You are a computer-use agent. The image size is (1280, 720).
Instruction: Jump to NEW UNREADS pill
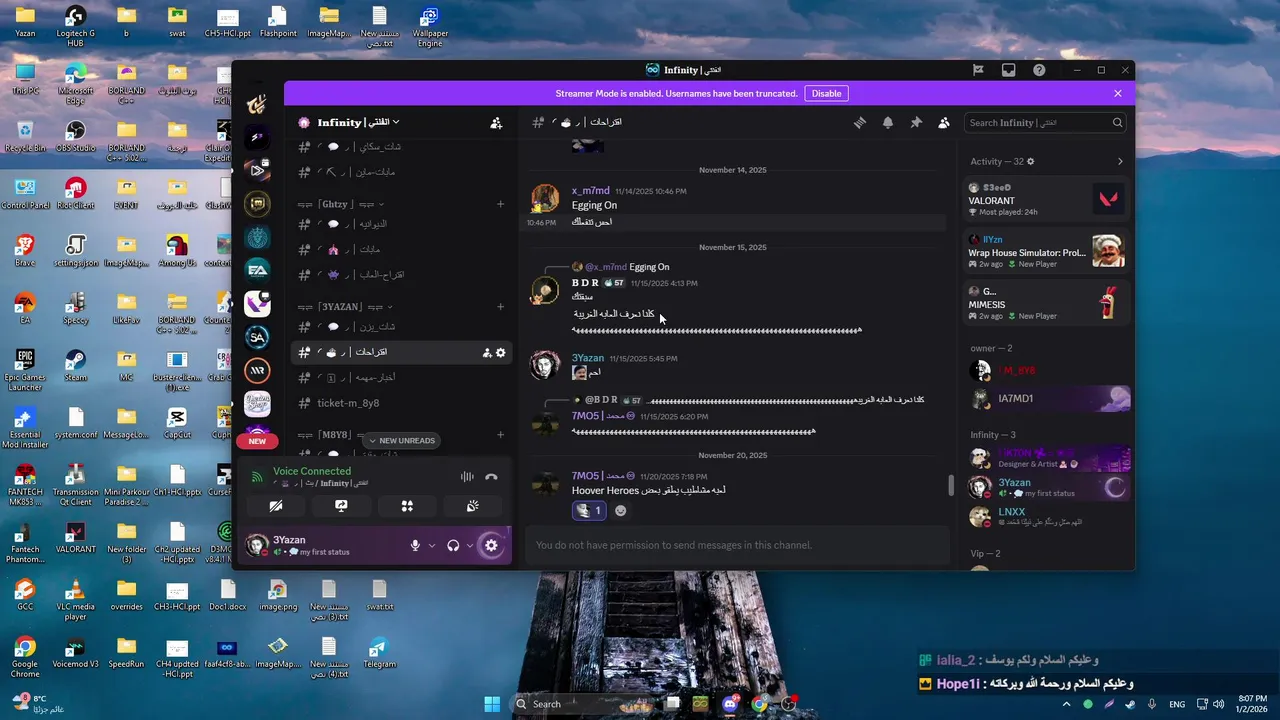(401, 440)
